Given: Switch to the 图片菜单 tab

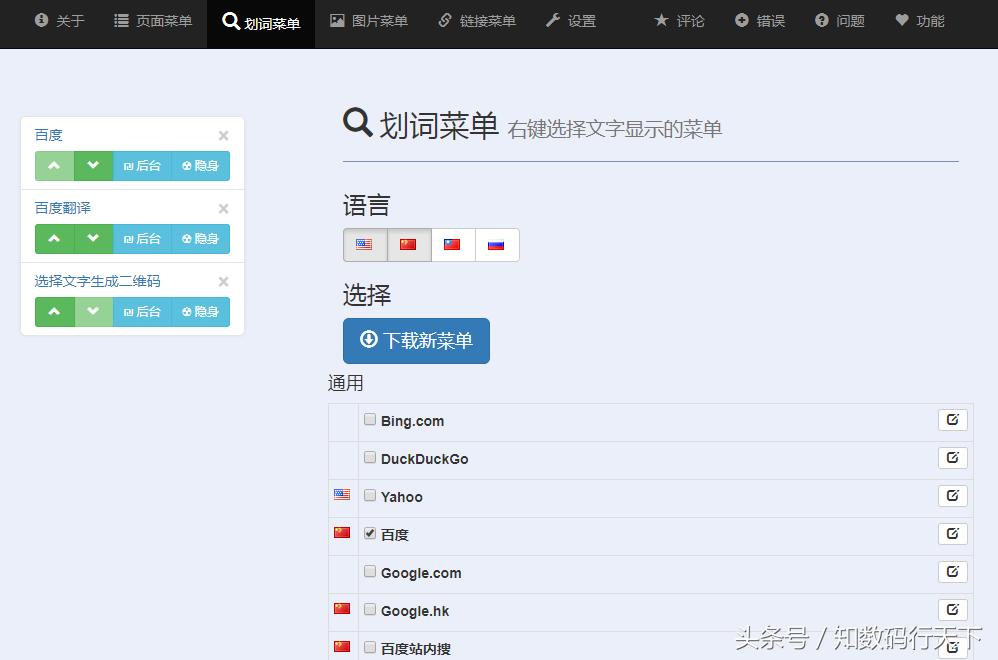Looking at the screenshot, I should (369, 20).
